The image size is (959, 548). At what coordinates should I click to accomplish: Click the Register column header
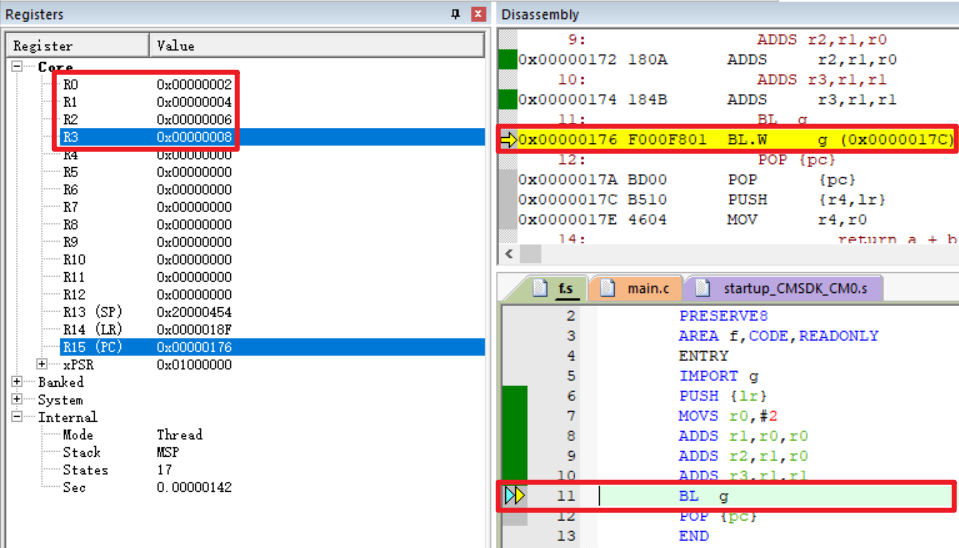43,46
